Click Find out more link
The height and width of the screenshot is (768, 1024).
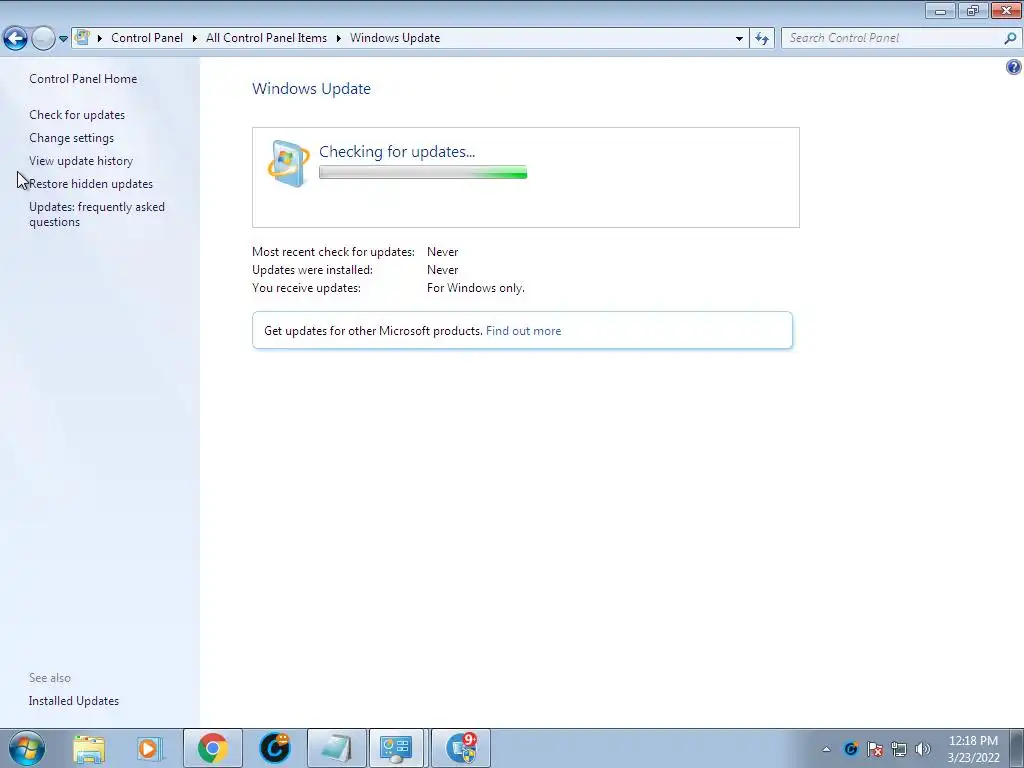pyautogui.click(x=523, y=330)
